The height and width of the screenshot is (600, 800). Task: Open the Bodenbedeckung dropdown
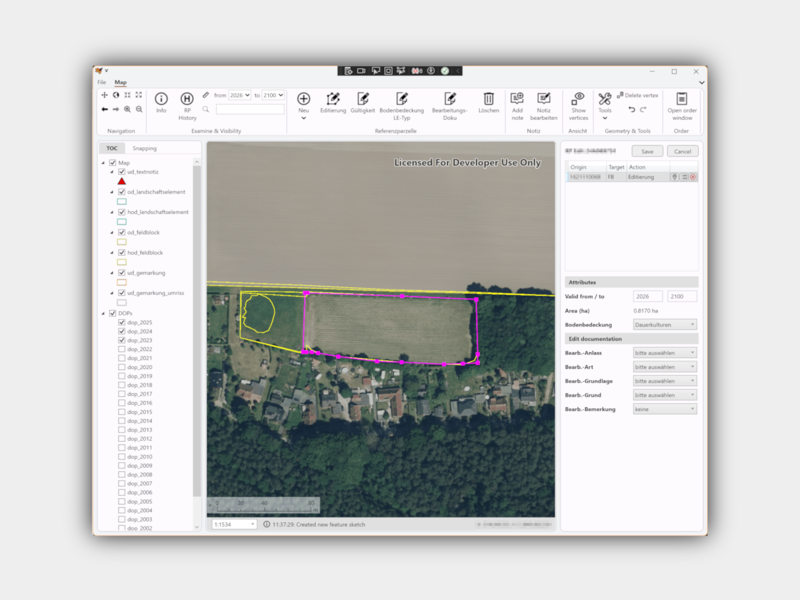[665, 324]
